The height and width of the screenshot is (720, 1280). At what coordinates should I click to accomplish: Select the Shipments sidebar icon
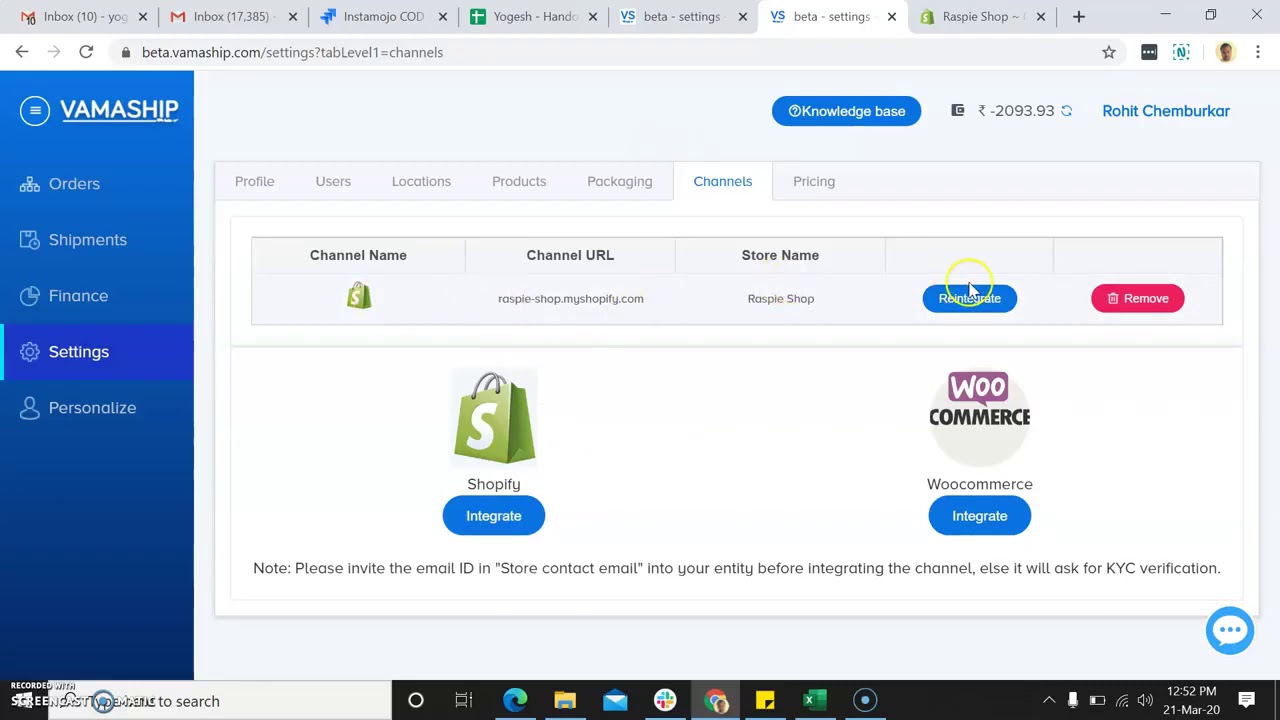(x=29, y=239)
